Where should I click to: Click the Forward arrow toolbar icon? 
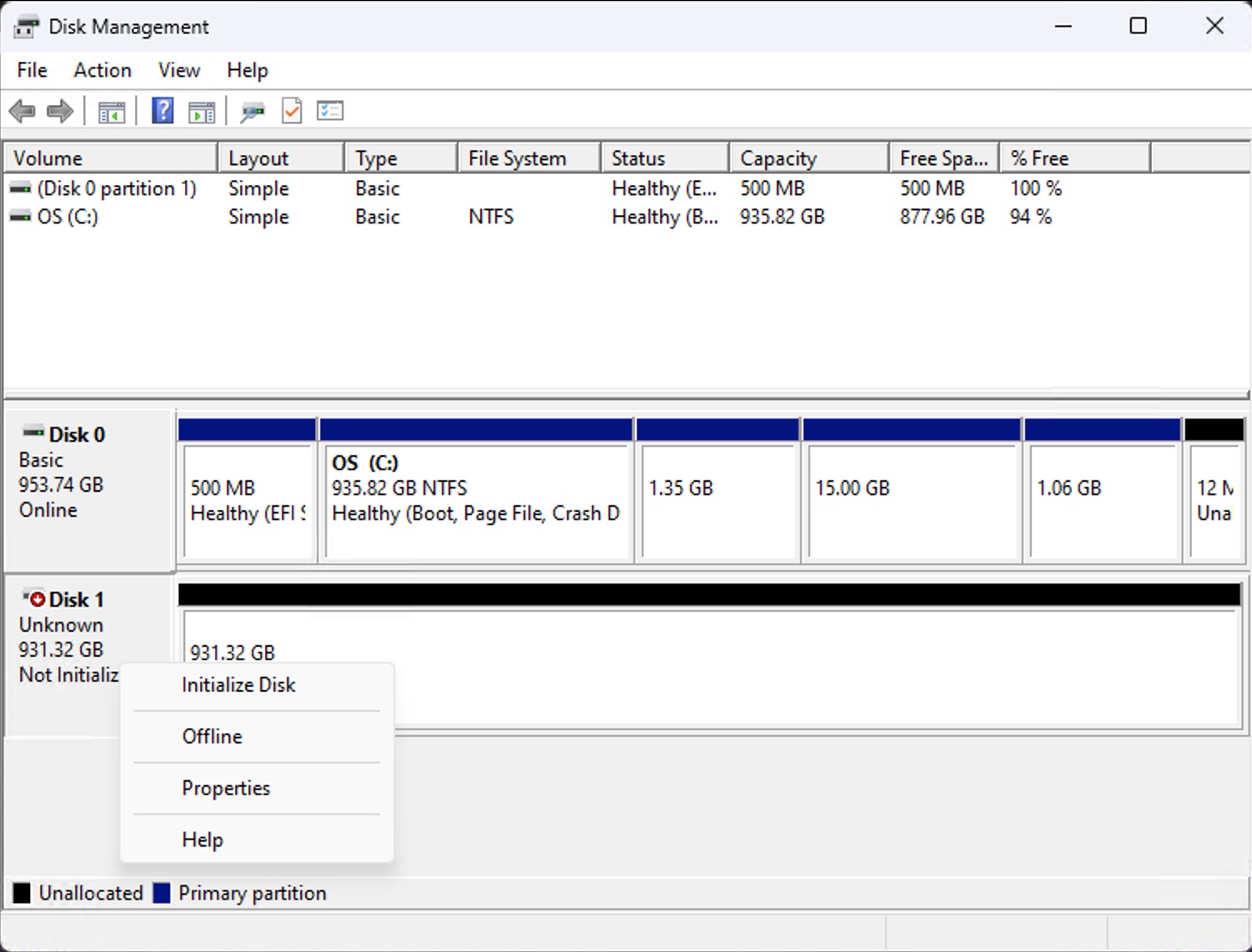coord(60,111)
